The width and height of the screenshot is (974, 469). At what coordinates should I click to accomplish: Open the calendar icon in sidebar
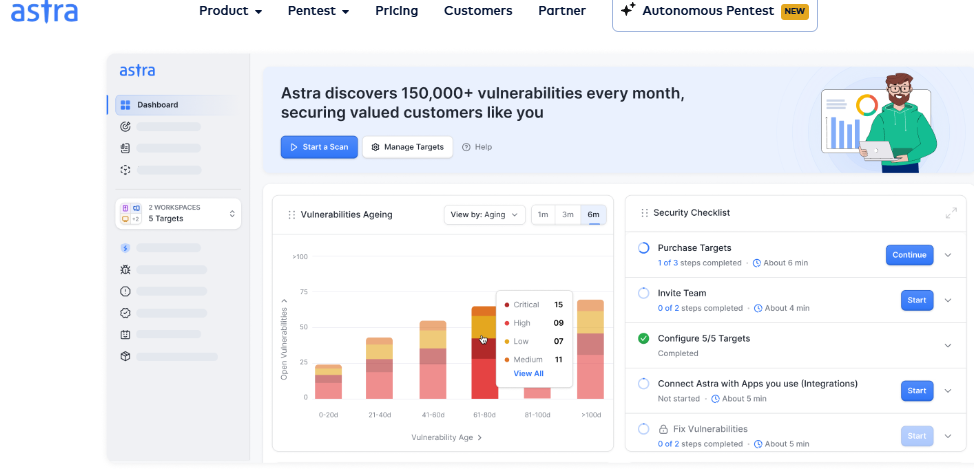(125, 335)
